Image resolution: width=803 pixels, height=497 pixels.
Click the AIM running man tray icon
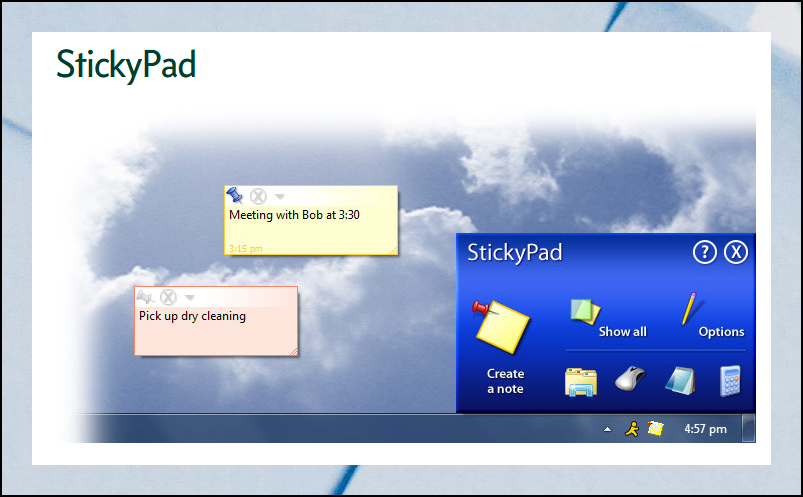(632, 429)
